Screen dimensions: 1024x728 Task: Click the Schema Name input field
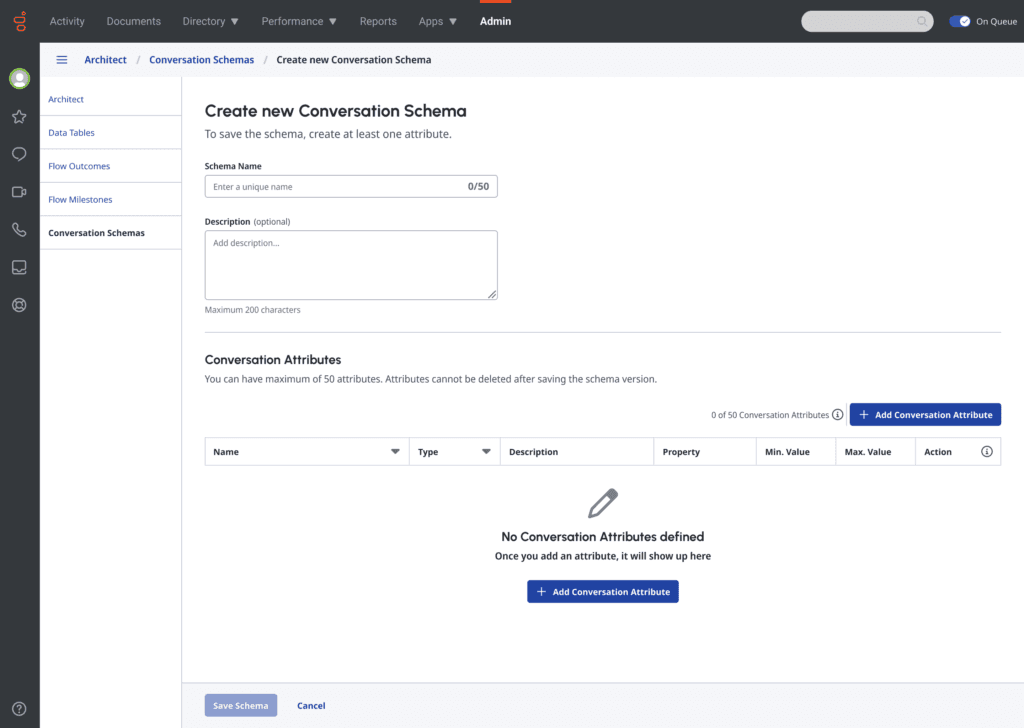click(350, 186)
